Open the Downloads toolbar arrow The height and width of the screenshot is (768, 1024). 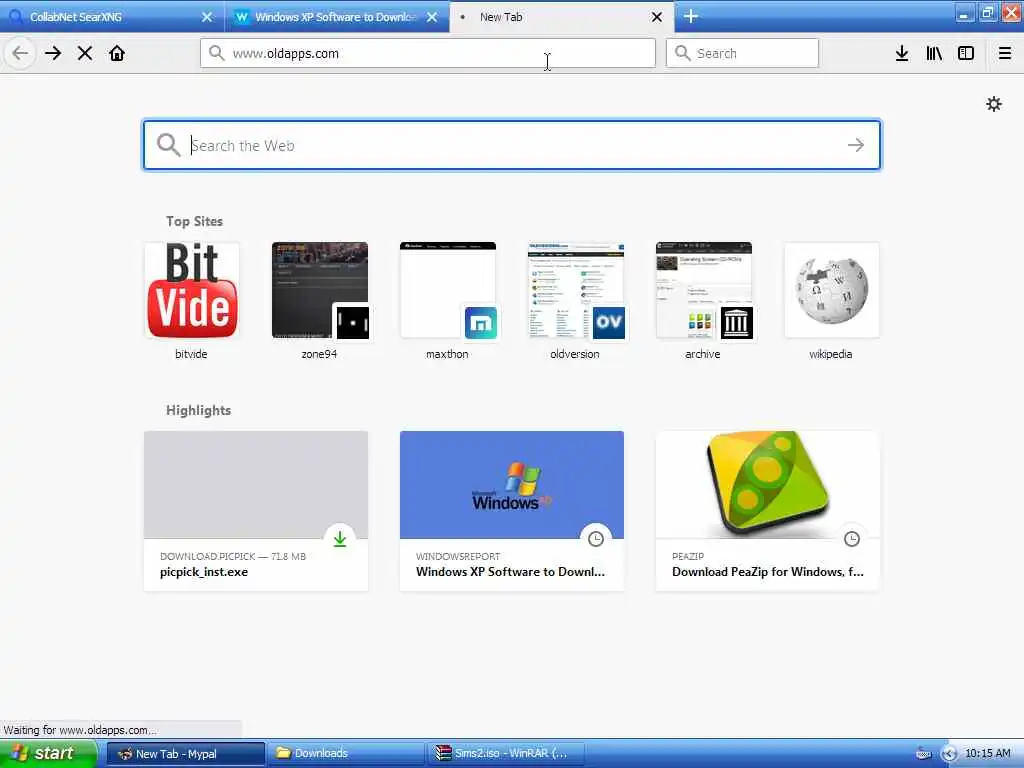click(x=902, y=53)
